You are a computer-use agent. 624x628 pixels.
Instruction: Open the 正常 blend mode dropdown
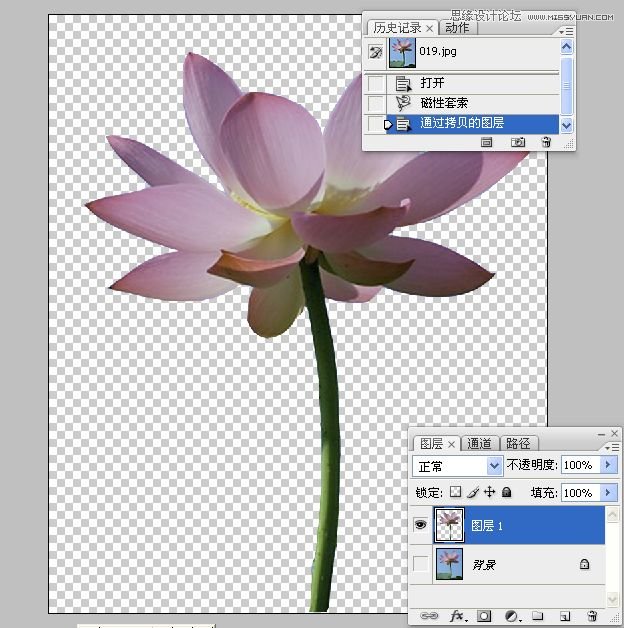[457, 466]
